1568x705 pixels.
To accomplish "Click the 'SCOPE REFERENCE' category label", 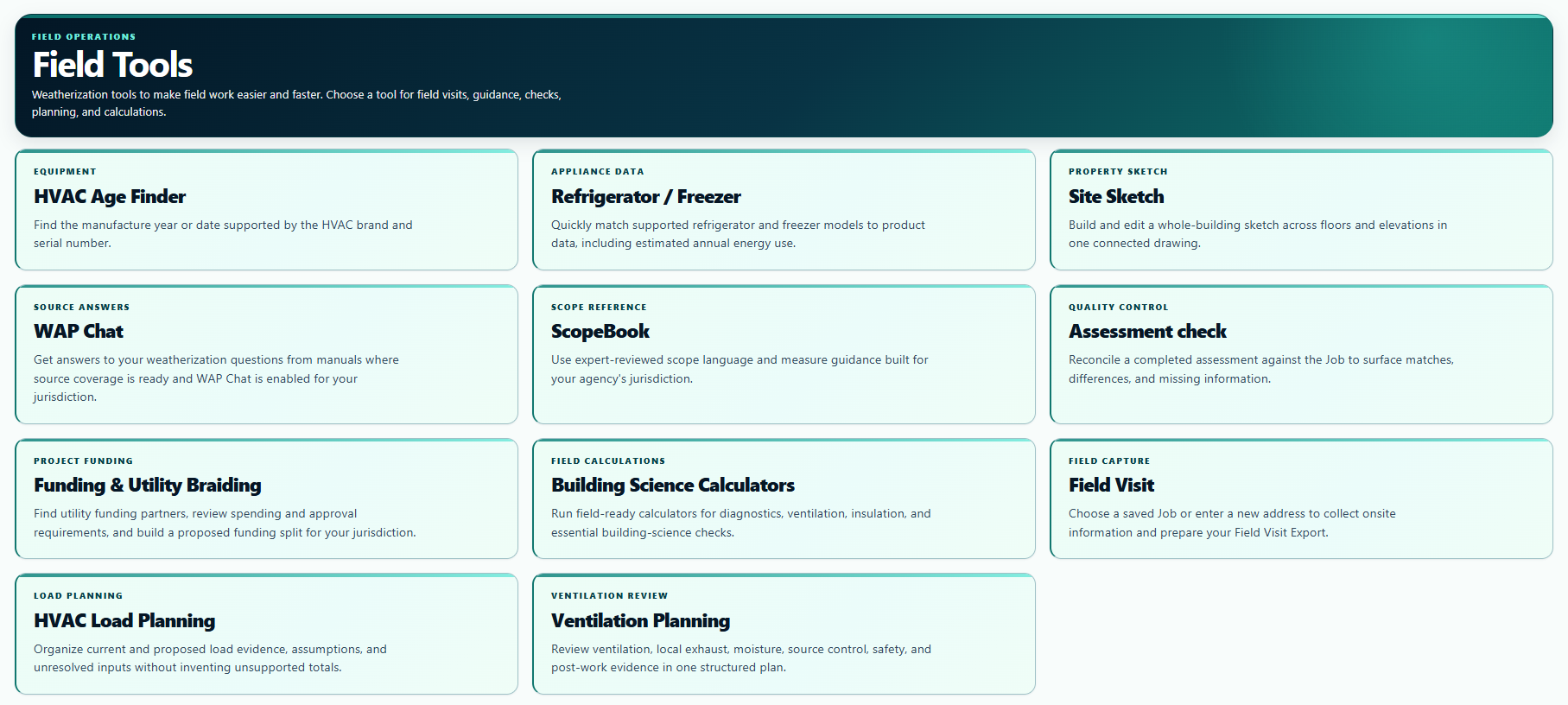I will tap(599, 308).
